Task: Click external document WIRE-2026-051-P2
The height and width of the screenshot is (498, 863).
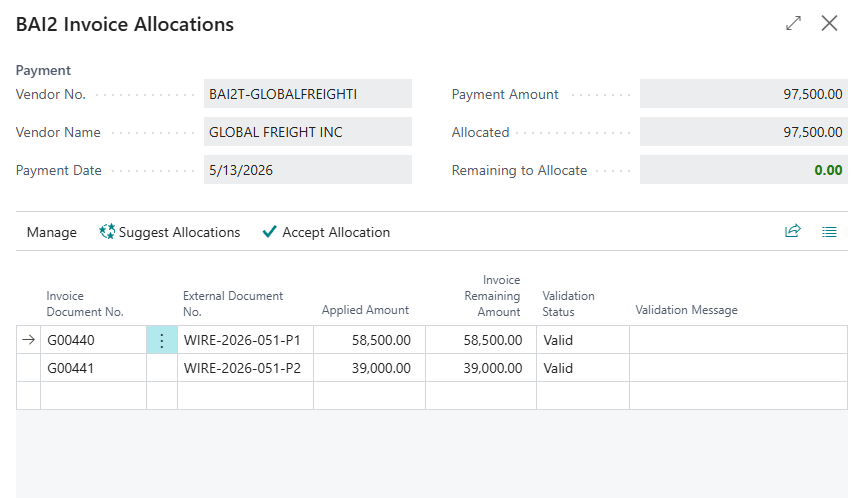Action: point(245,368)
